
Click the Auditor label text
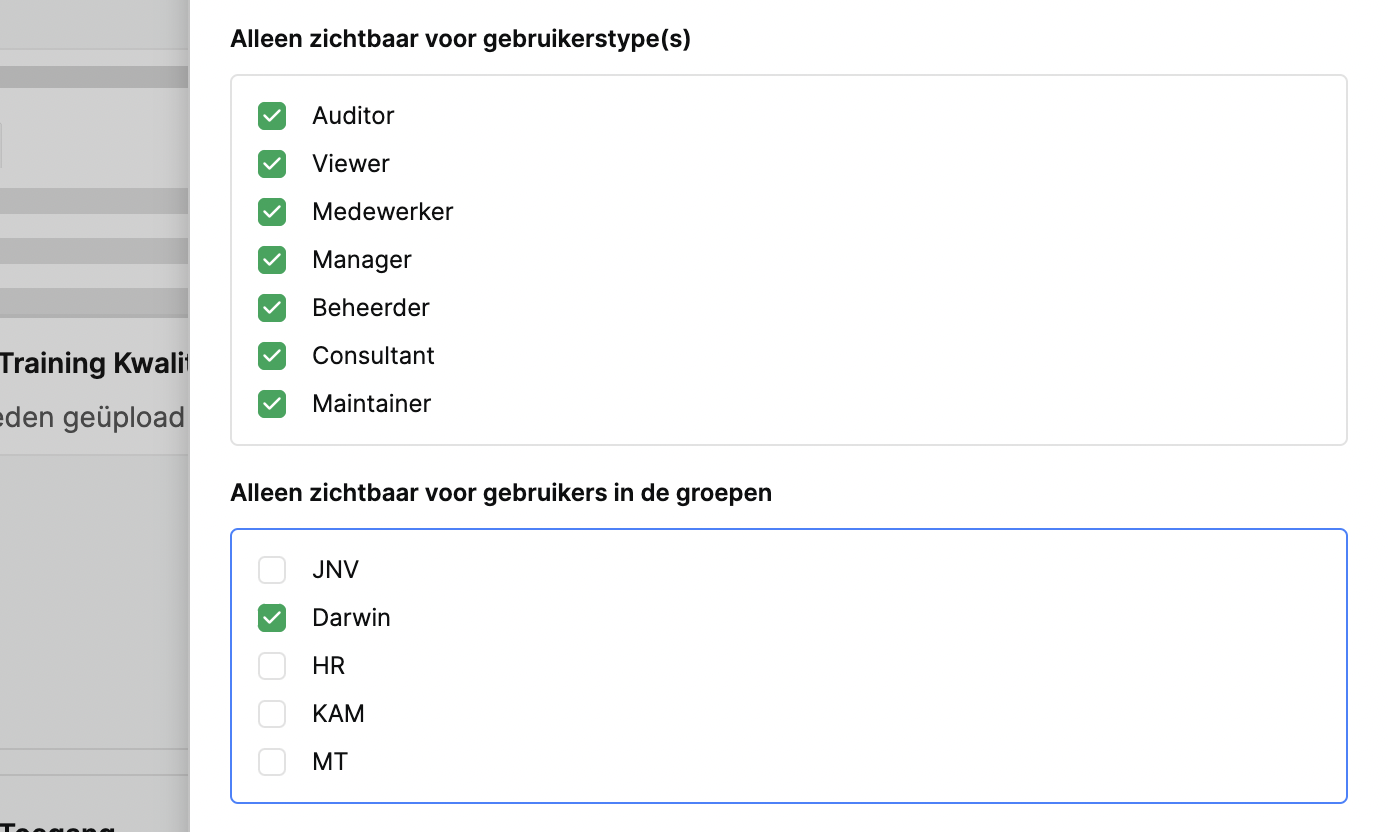(x=353, y=116)
